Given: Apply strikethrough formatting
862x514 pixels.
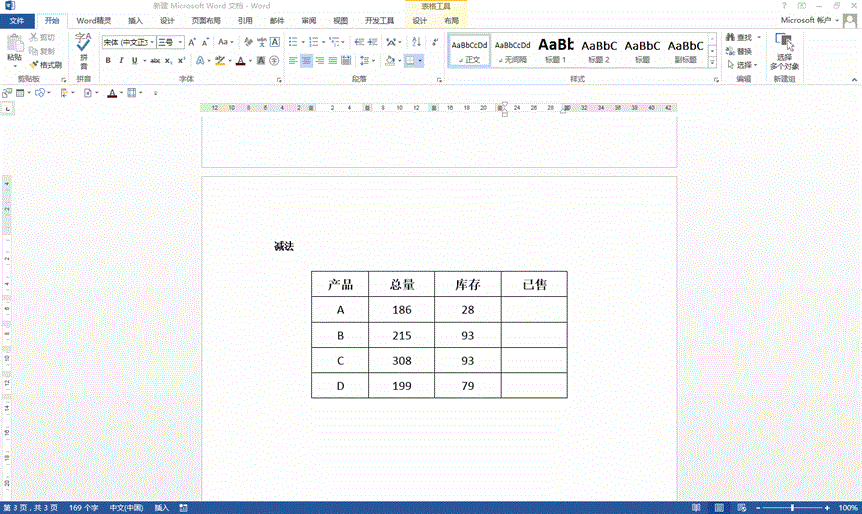Looking at the screenshot, I should point(154,61).
